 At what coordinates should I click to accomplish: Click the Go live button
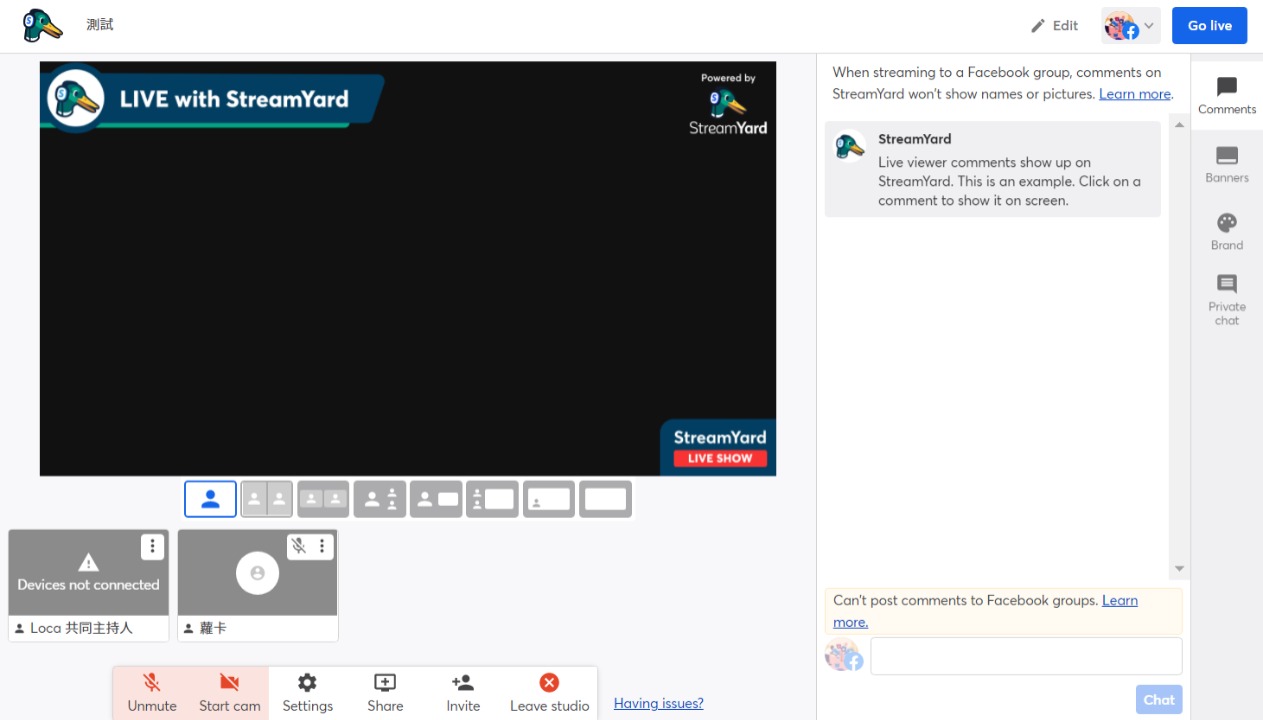pyautogui.click(x=1209, y=26)
